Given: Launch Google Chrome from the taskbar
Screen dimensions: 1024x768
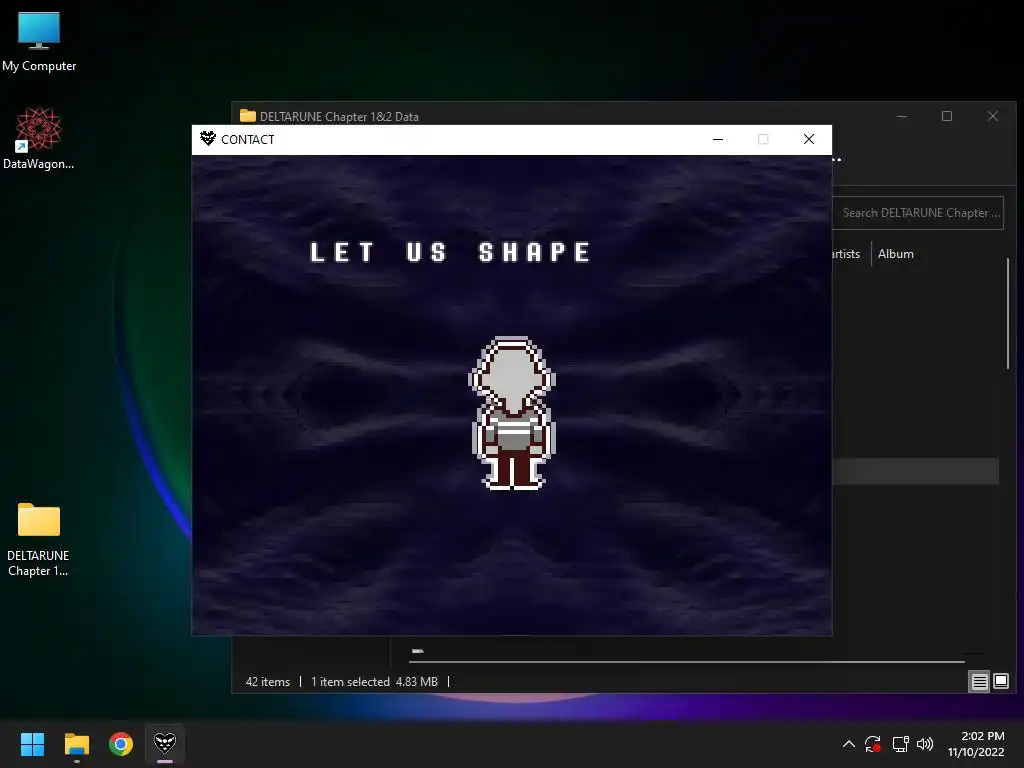Looking at the screenshot, I should point(121,744).
